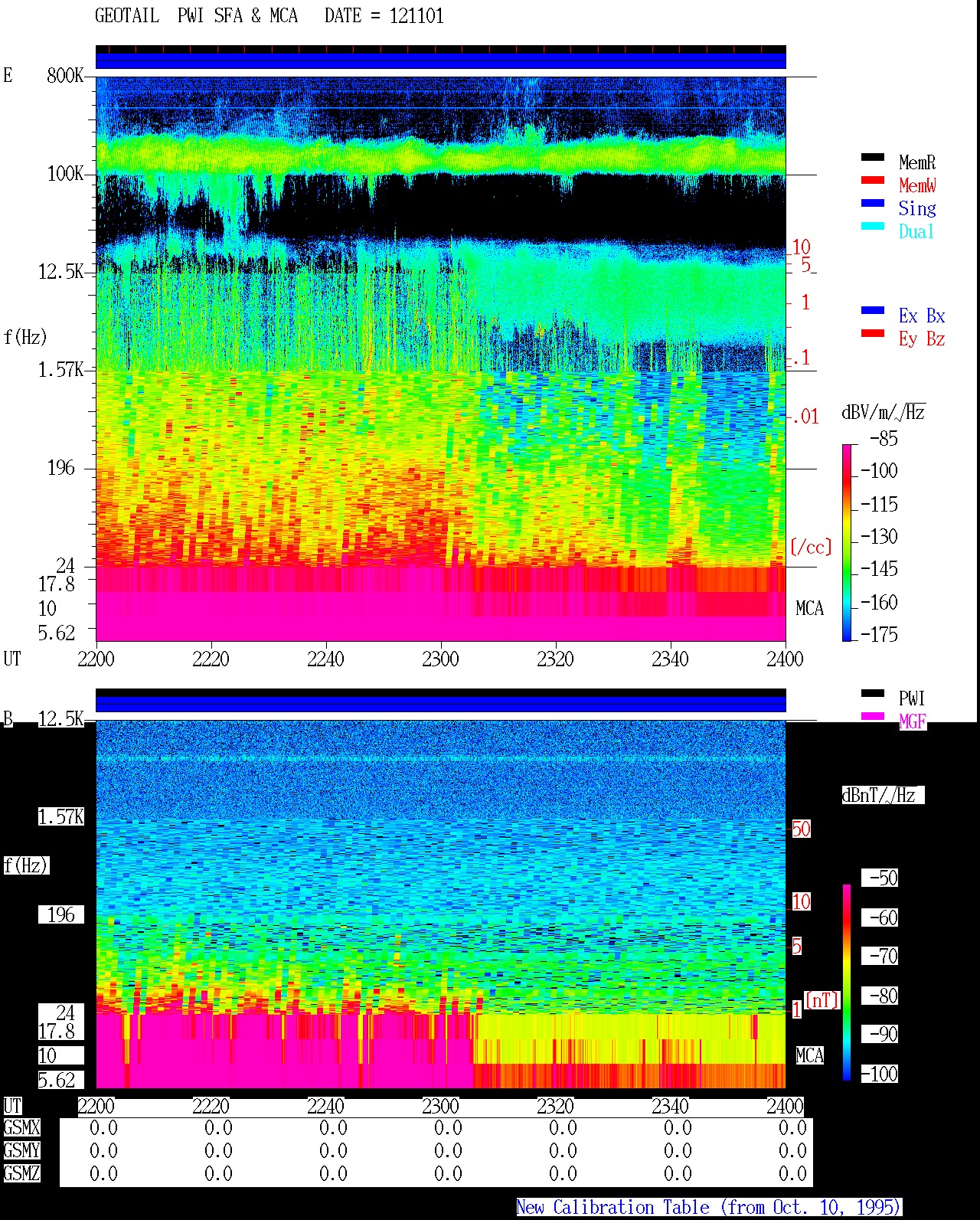980x1220 pixels.
Task: Click the dBV/m/√Hz vertical color scale bar
Action: 847,542
